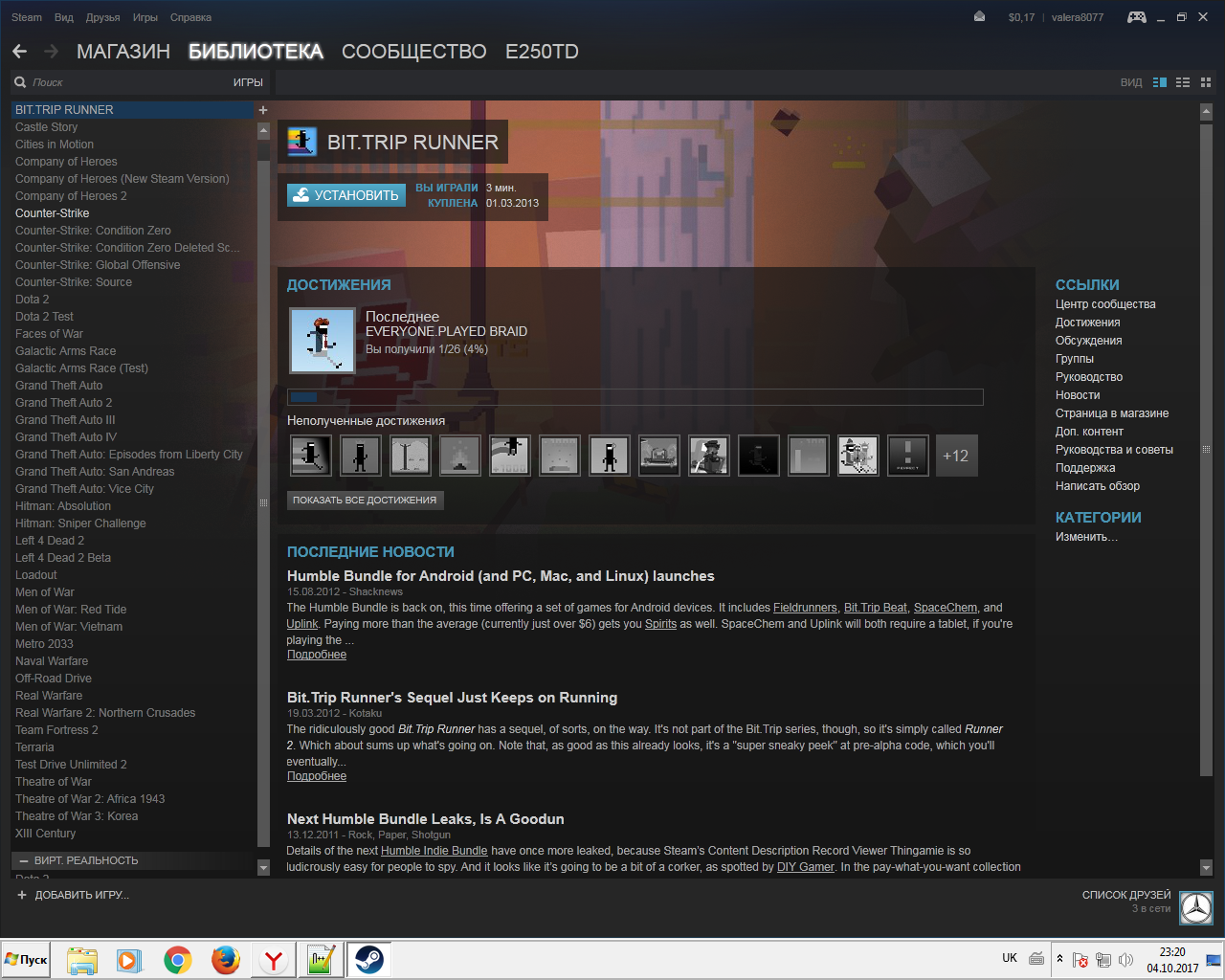Switch to detail view mode

tap(1160, 82)
